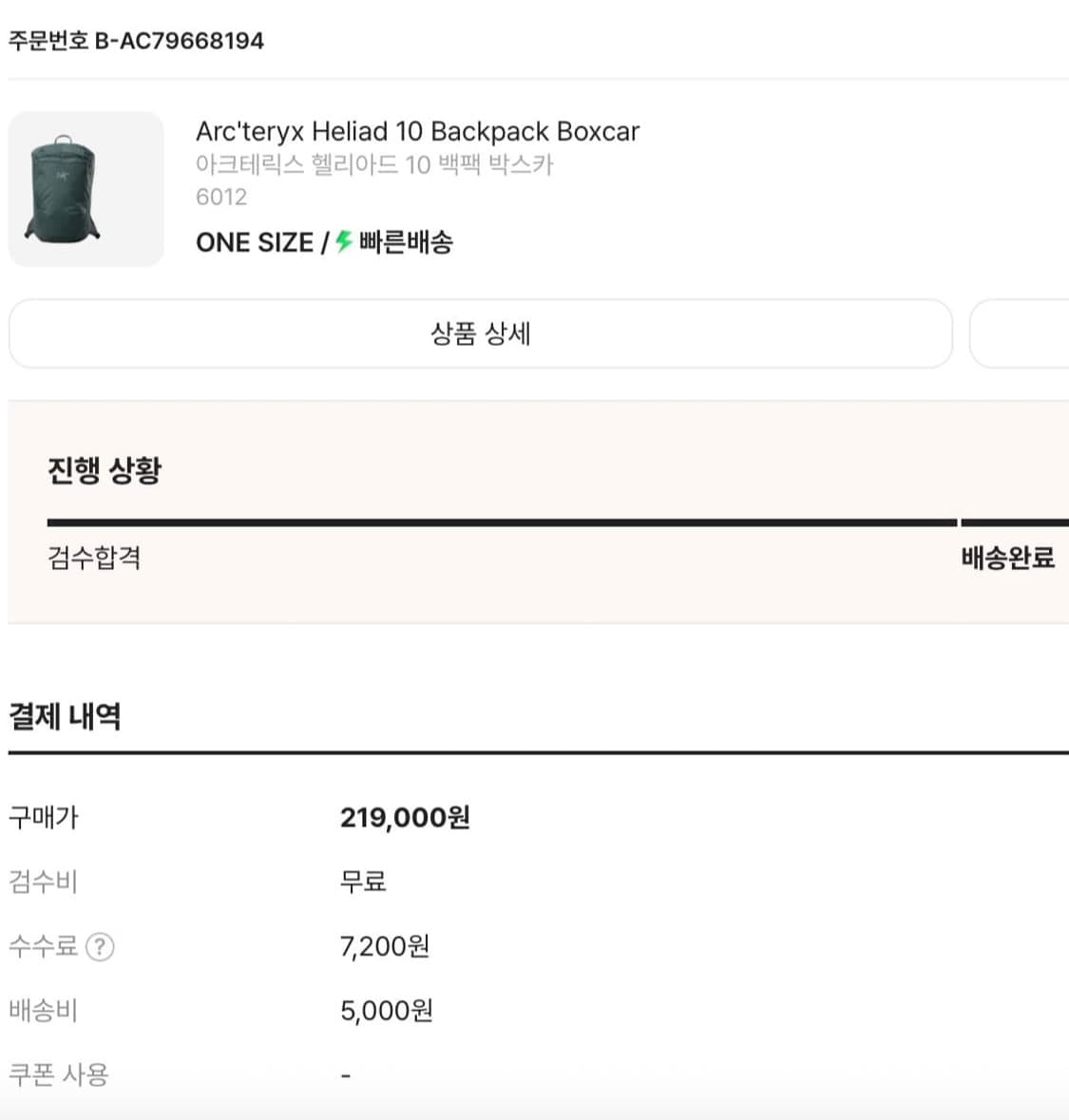
Task: Click the order number B-AC79668194
Action: click(x=136, y=40)
